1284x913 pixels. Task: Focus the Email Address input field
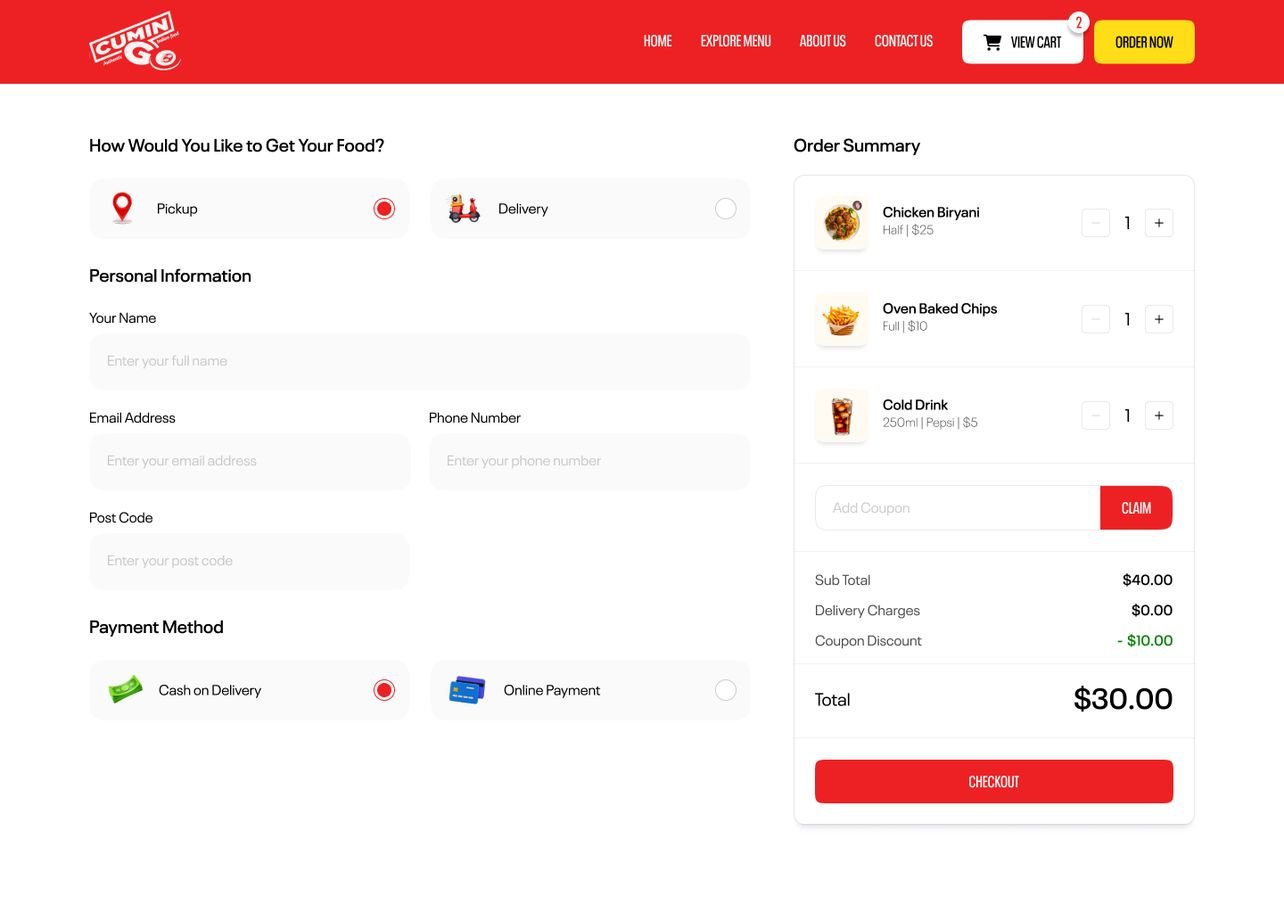[x=249, y=461]
